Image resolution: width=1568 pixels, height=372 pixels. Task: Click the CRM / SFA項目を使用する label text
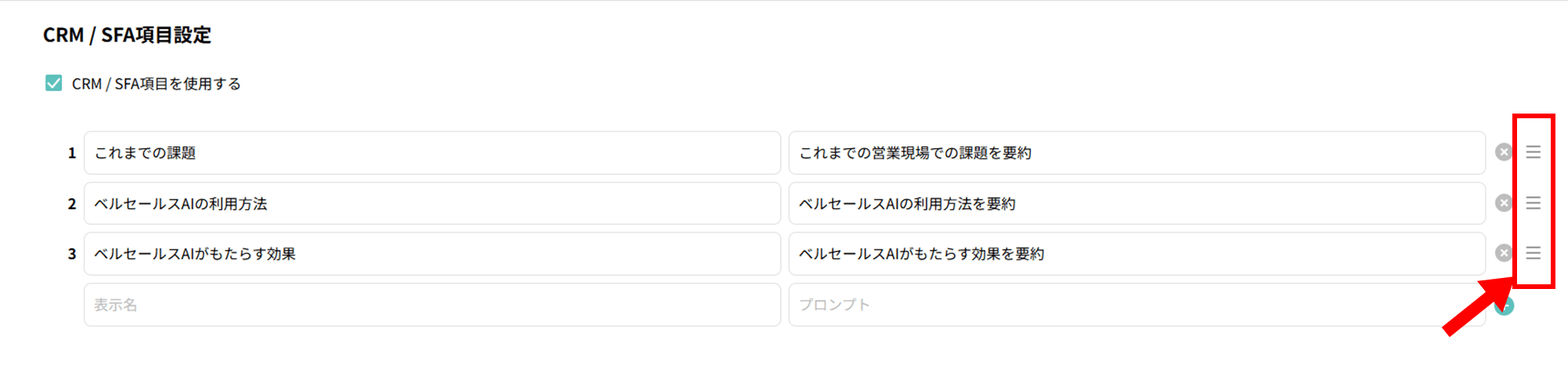(156, 84)
